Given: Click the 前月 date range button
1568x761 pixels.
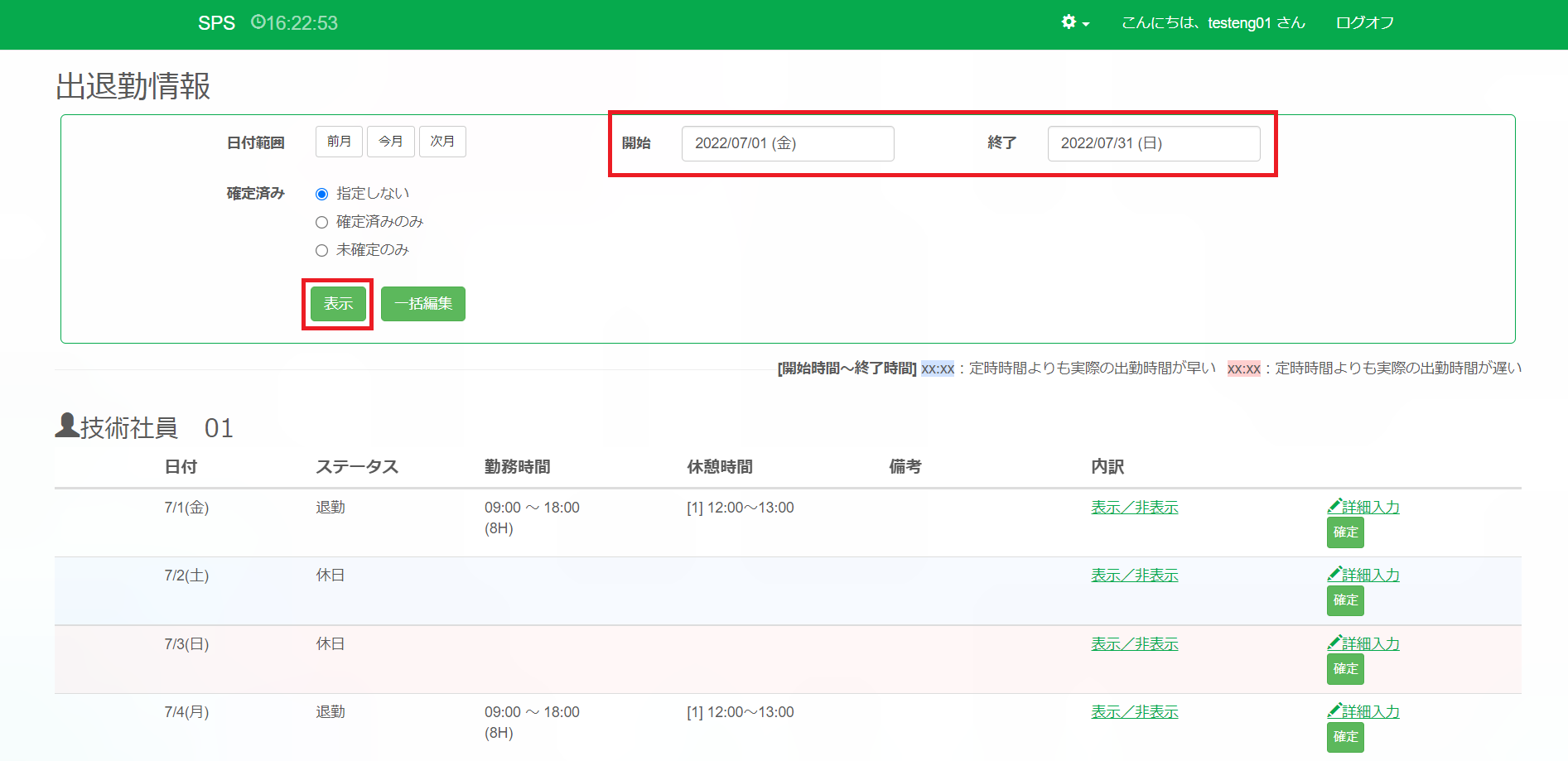Looking at the screenshot, I should coord(339,142).
